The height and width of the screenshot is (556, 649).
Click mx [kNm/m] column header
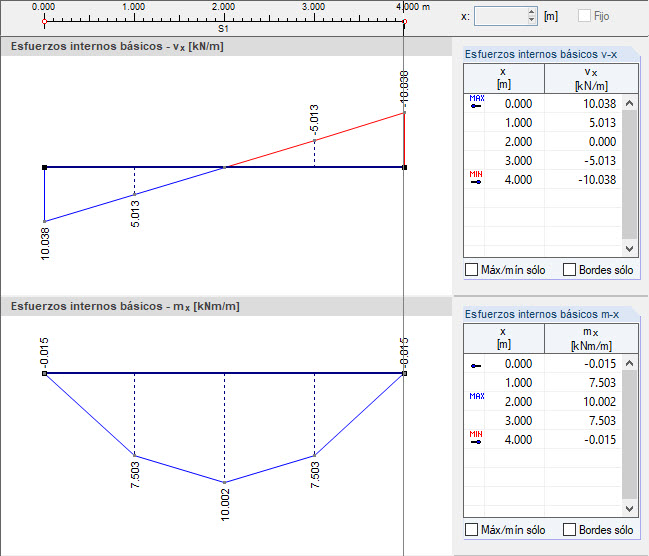click(x=591, y=339)
